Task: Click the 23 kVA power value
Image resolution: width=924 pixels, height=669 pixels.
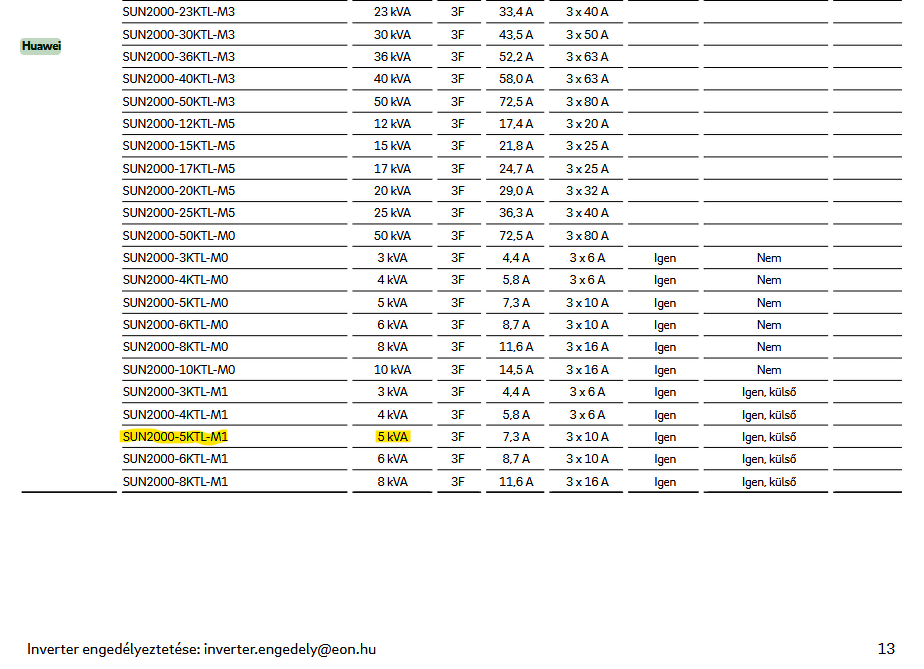Action: click(x=392, y=12)
